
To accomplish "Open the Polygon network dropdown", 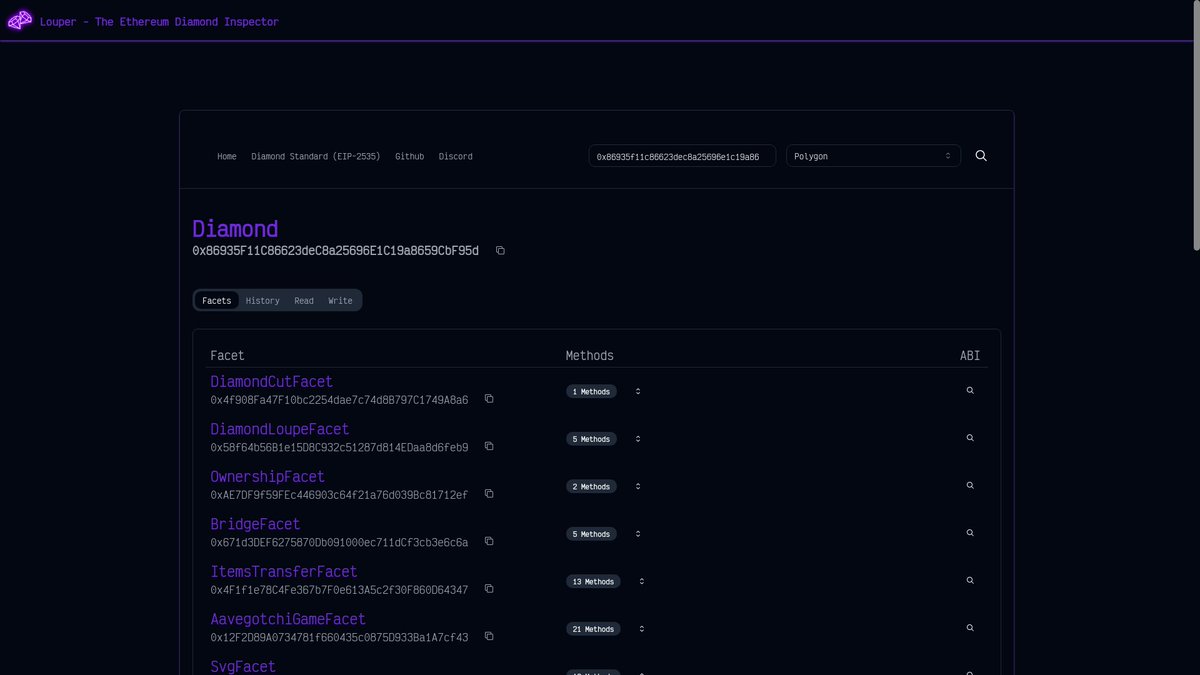I will click(x=873, y=156).
